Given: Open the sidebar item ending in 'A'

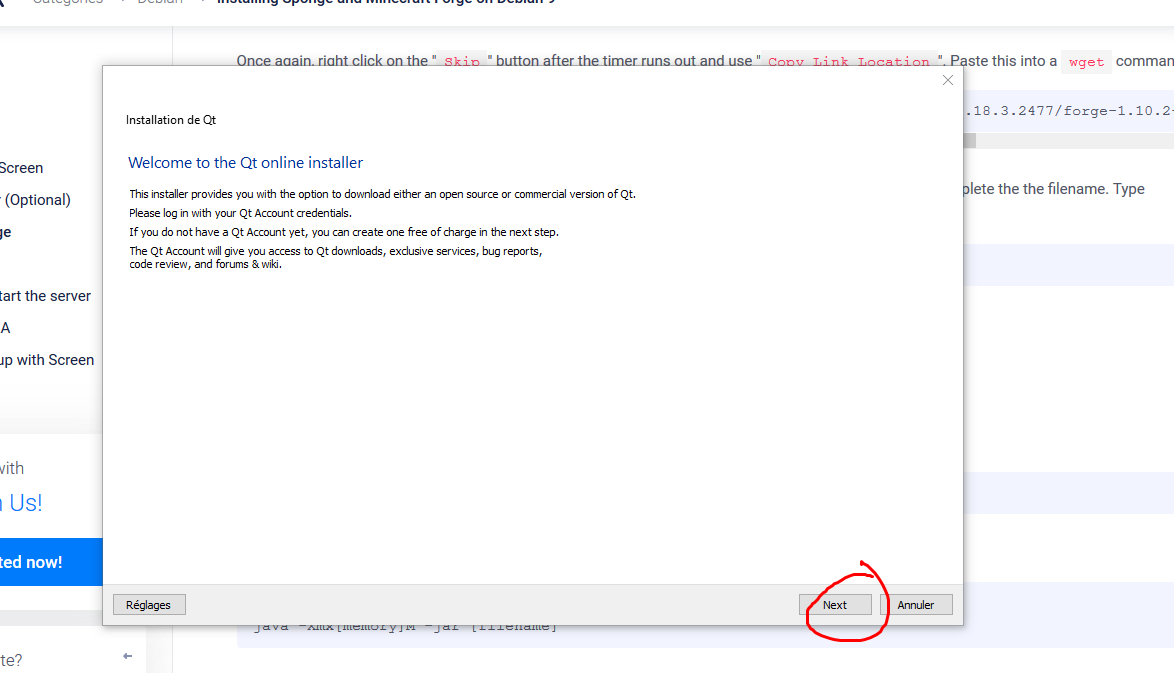Looking at the screenshot, I should (5, 328).
